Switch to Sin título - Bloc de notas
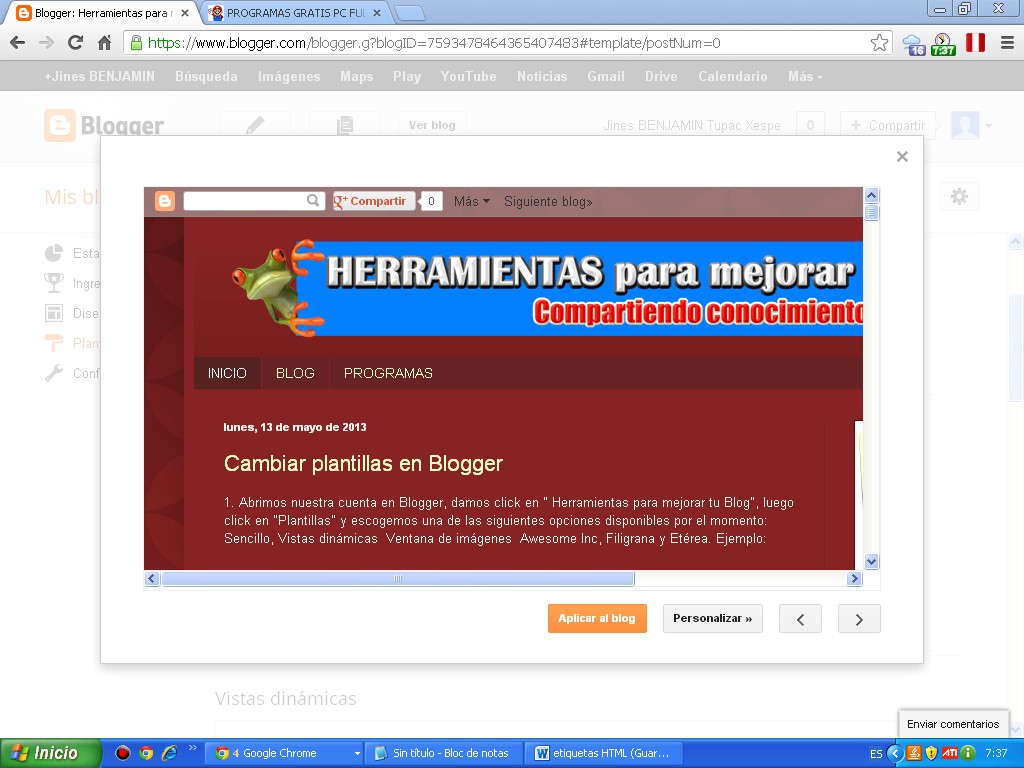Screen dimensions: 1024x768 pyautogui.click(x=444, y=753)
